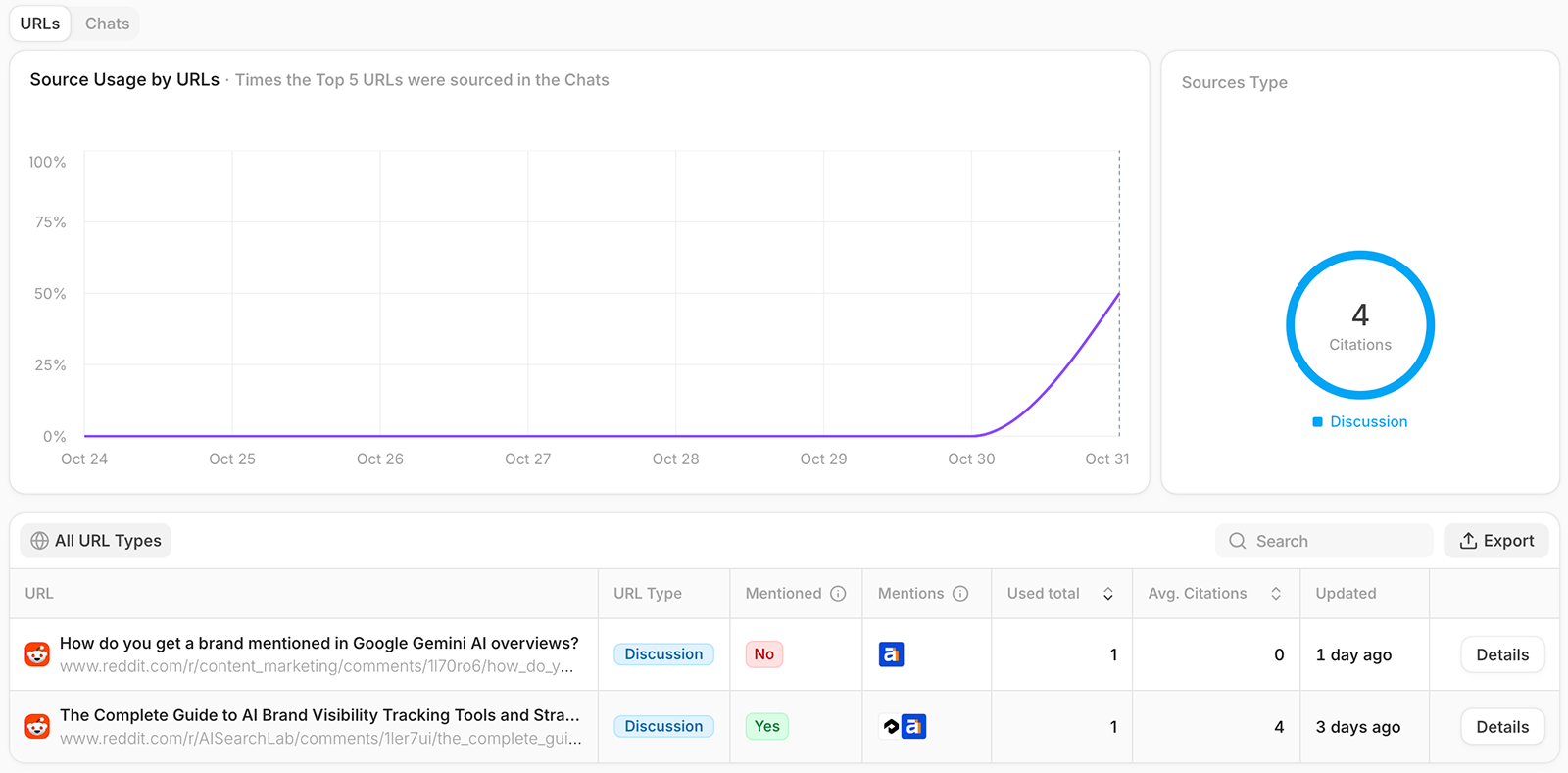The height and width of the screenshot is (773, 1568).
Task: Open the All URL Types filter
Action: tap(96, 541)
